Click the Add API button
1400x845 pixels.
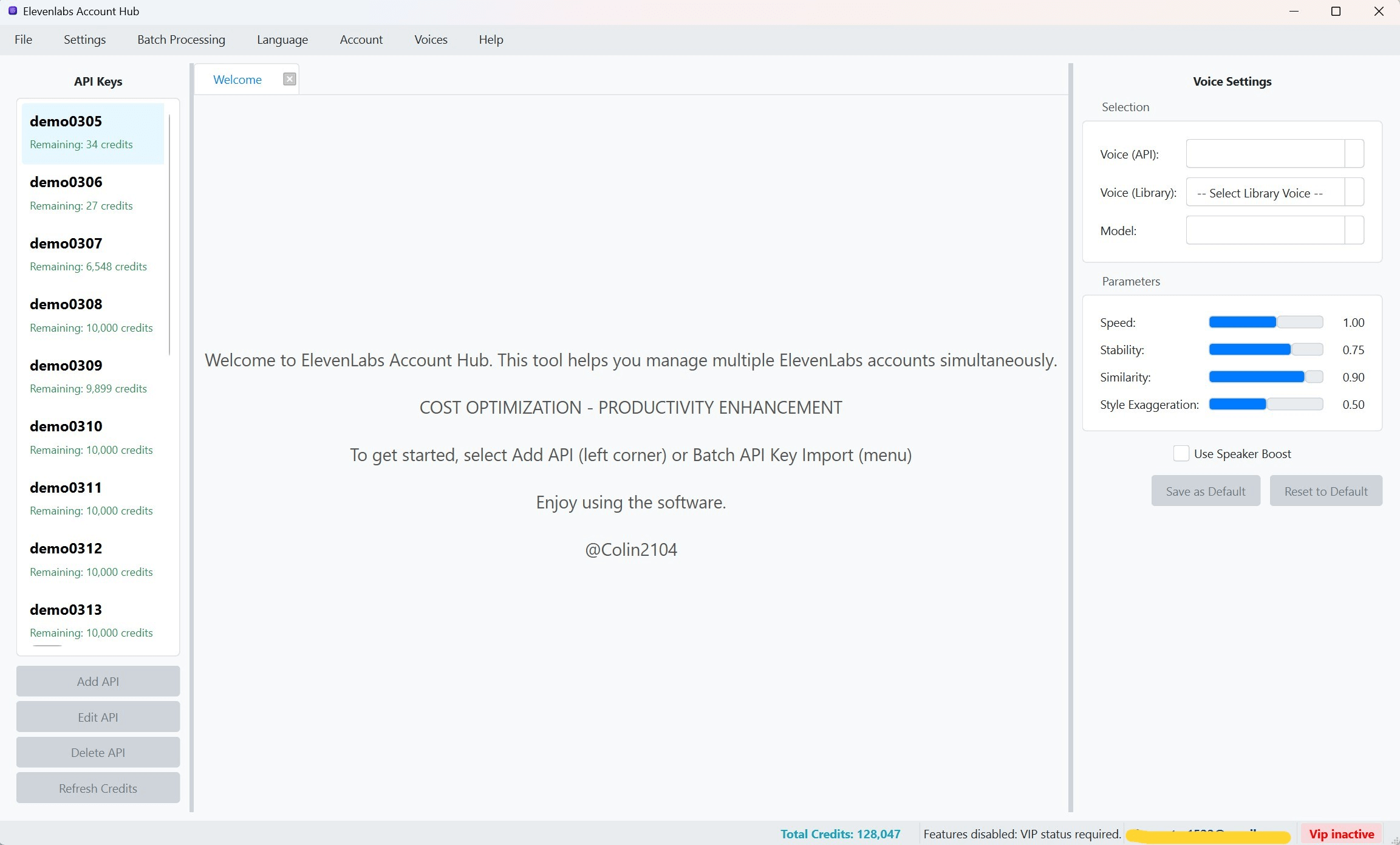click(98, 681)
